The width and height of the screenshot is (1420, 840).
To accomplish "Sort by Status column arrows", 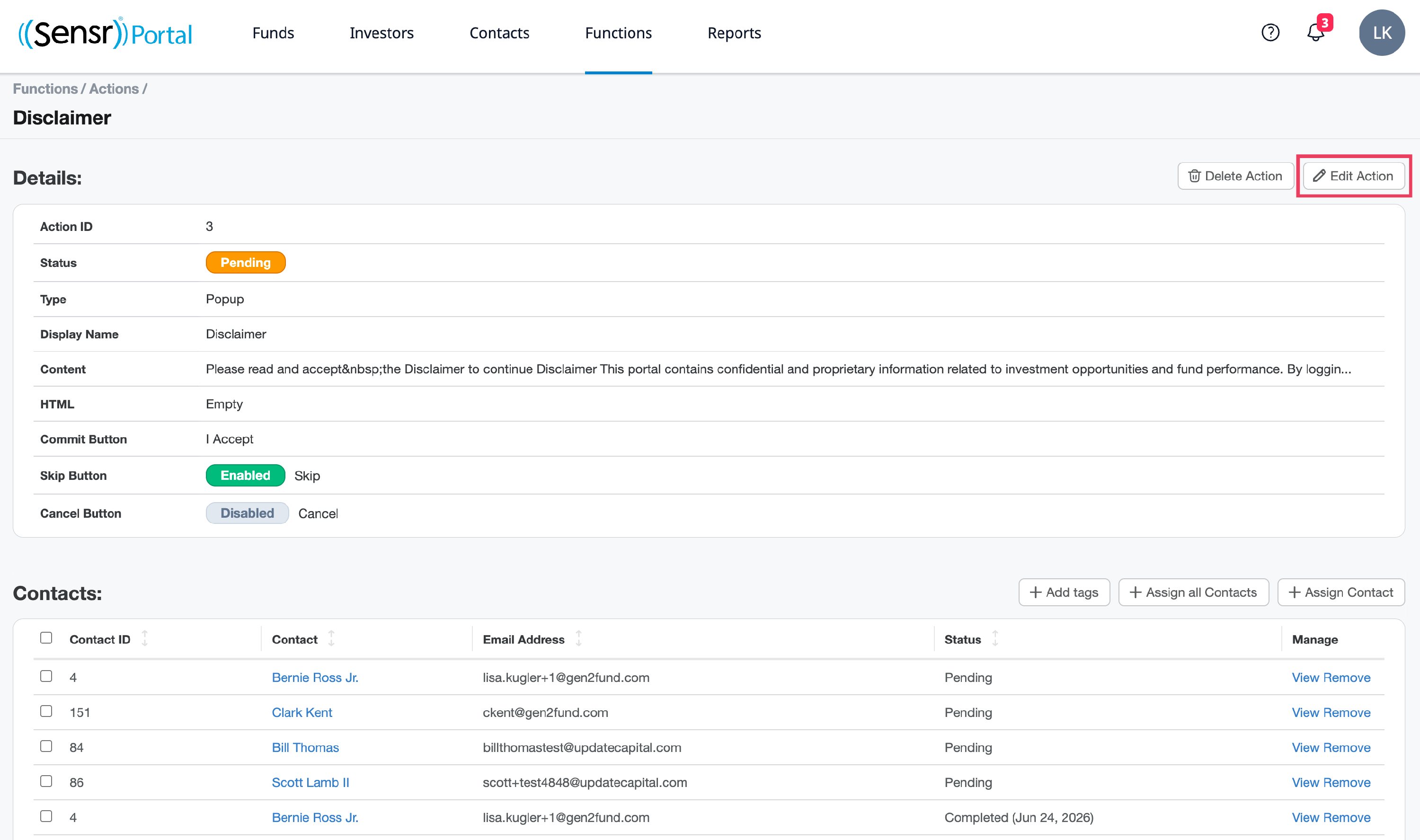I will point(995,638).
